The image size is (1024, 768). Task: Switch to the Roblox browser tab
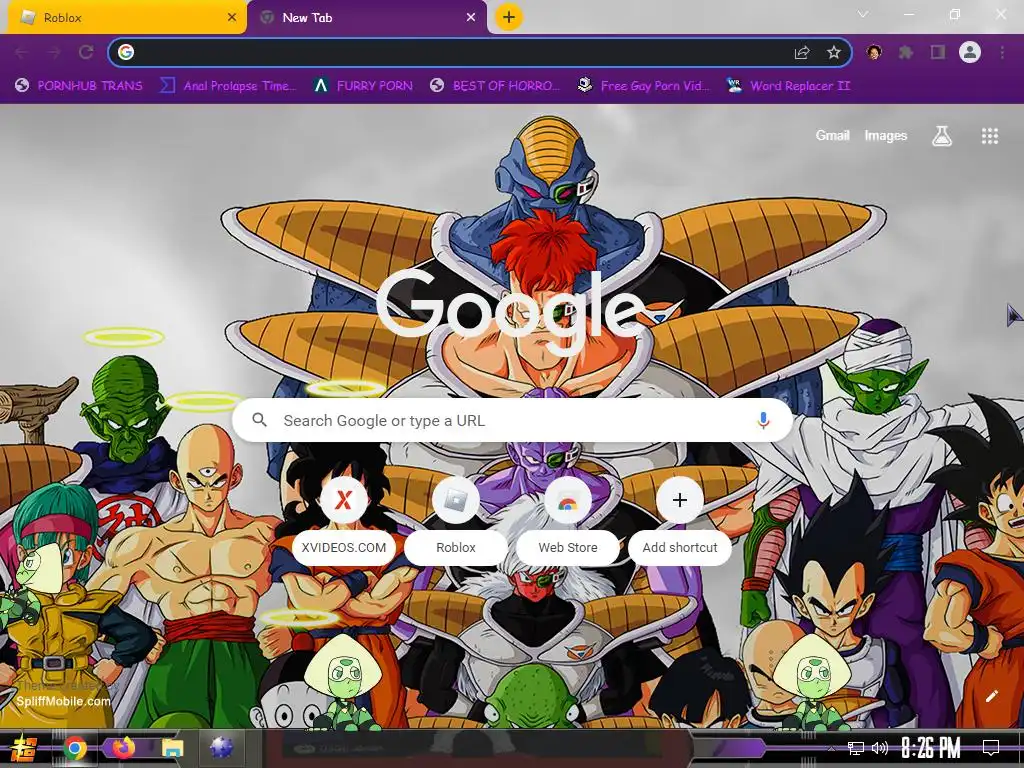(x=127, y=18)
